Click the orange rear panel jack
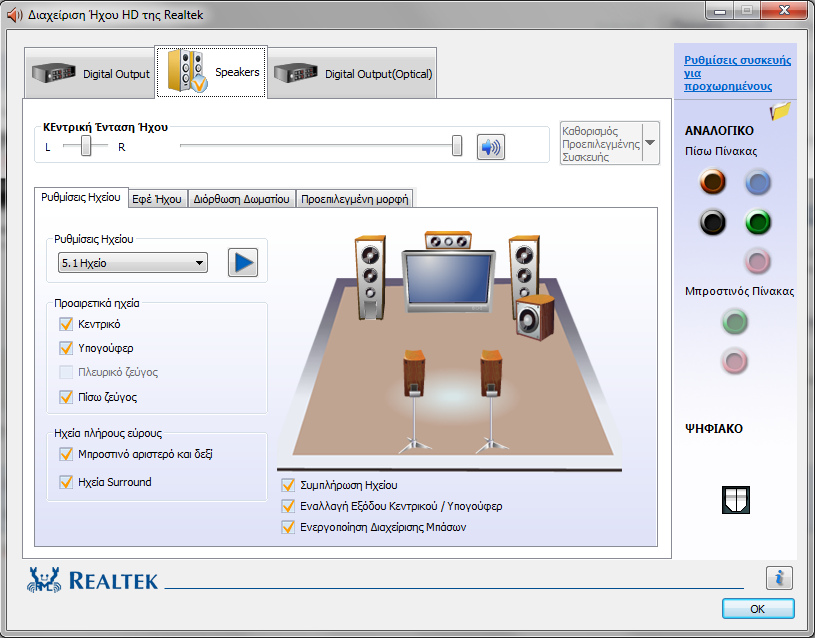Screen dimensions: 815x638 (712, 181)
